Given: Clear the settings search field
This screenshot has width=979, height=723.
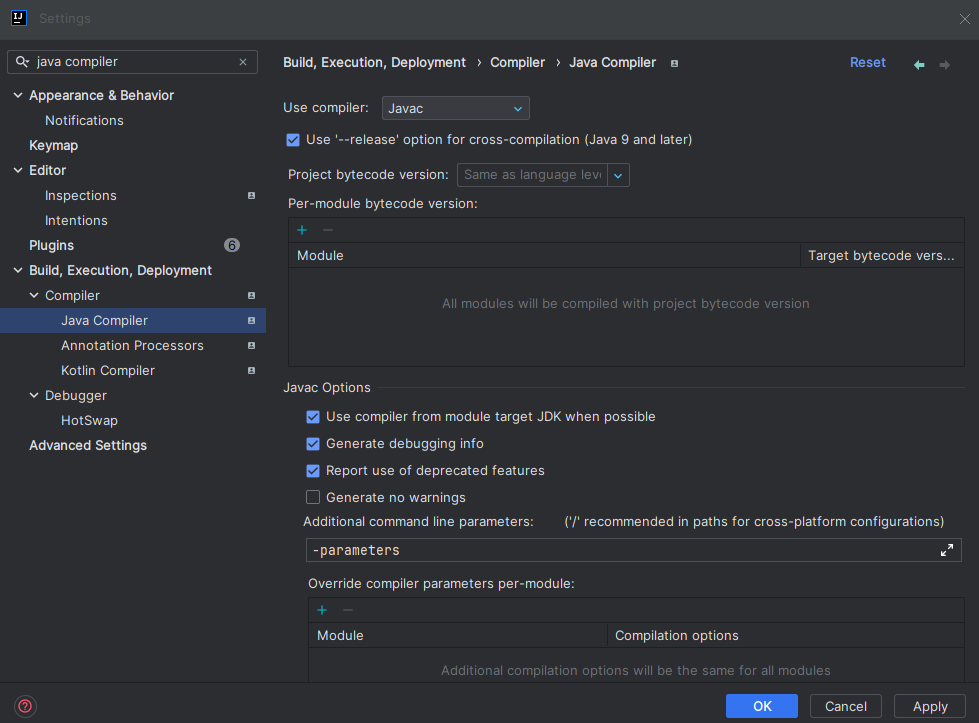Looking at the screenshot, I should [x=243, y=62].
